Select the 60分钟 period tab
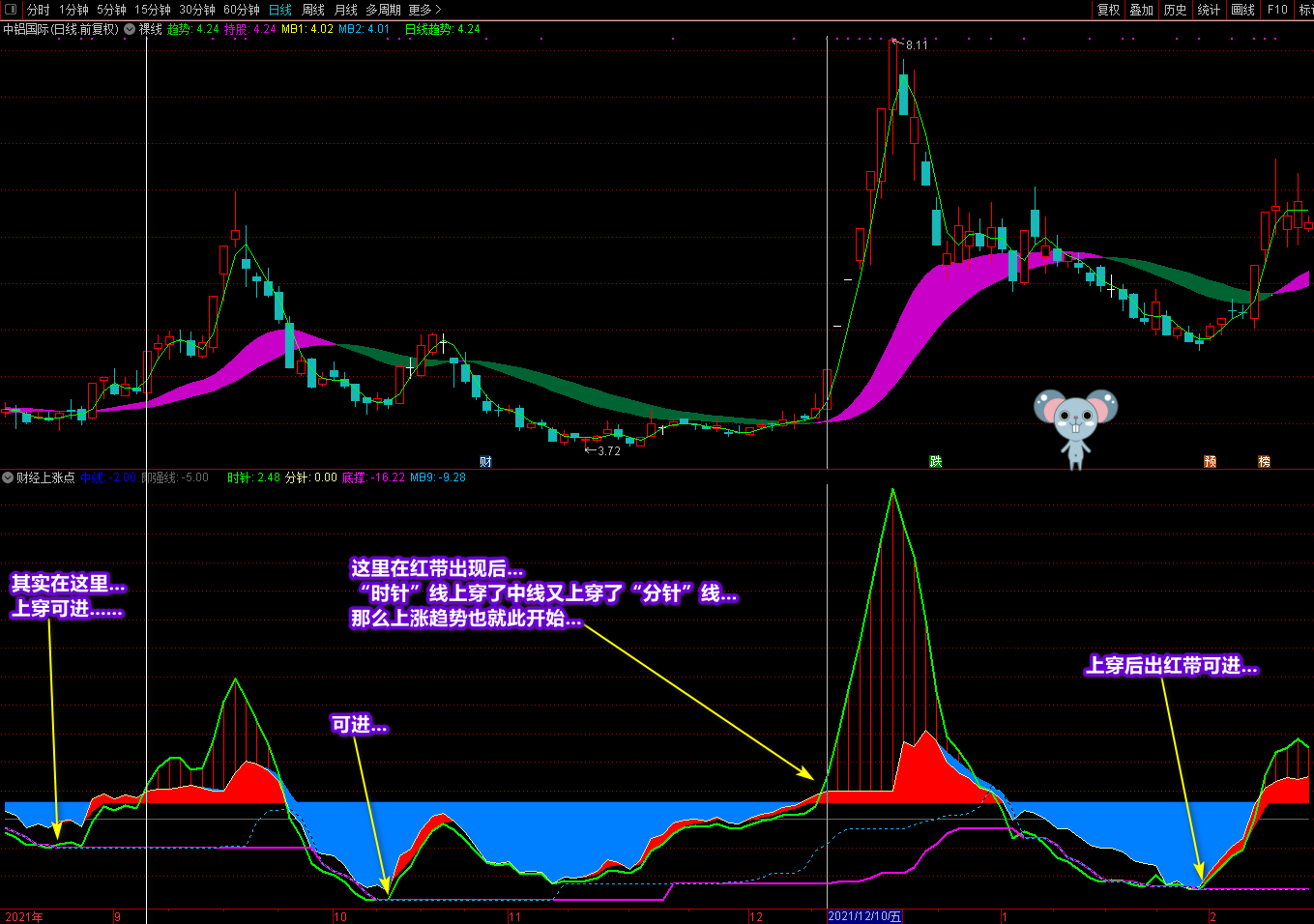The width and height of the screenshot is (1314, 924). [x=242, y=10]
